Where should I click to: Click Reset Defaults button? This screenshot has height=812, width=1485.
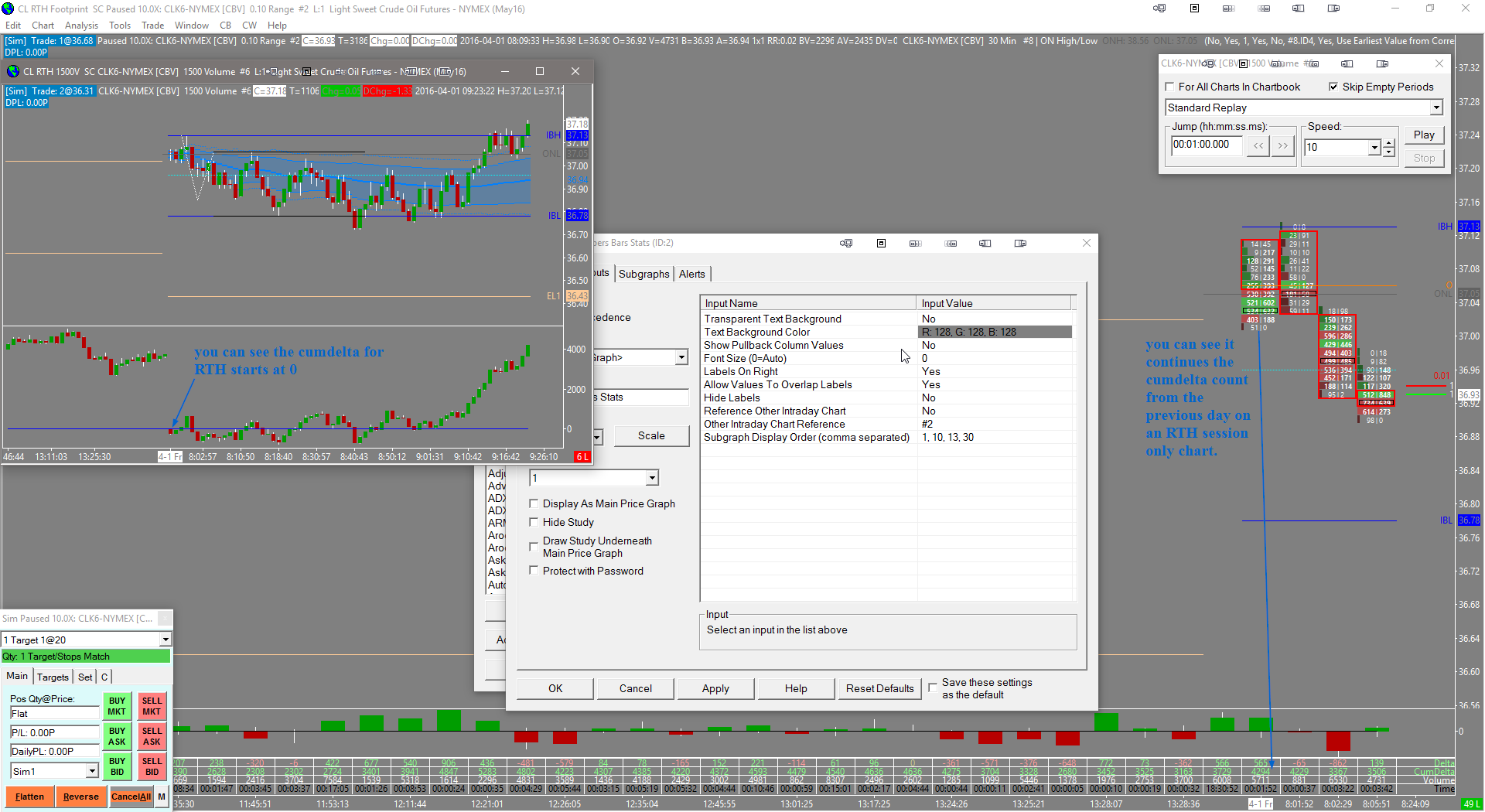point(879,688)
